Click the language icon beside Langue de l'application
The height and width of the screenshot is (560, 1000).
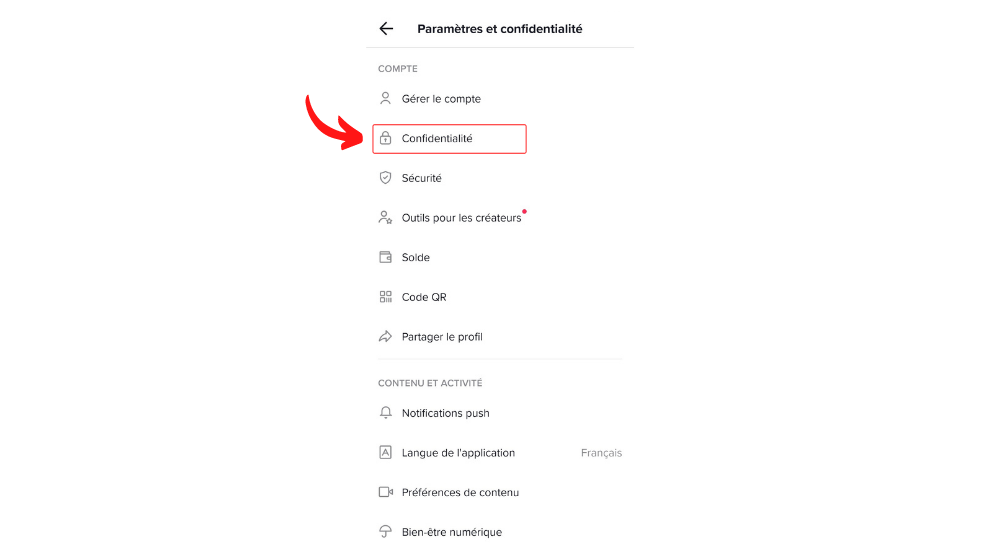click(385, 453)
